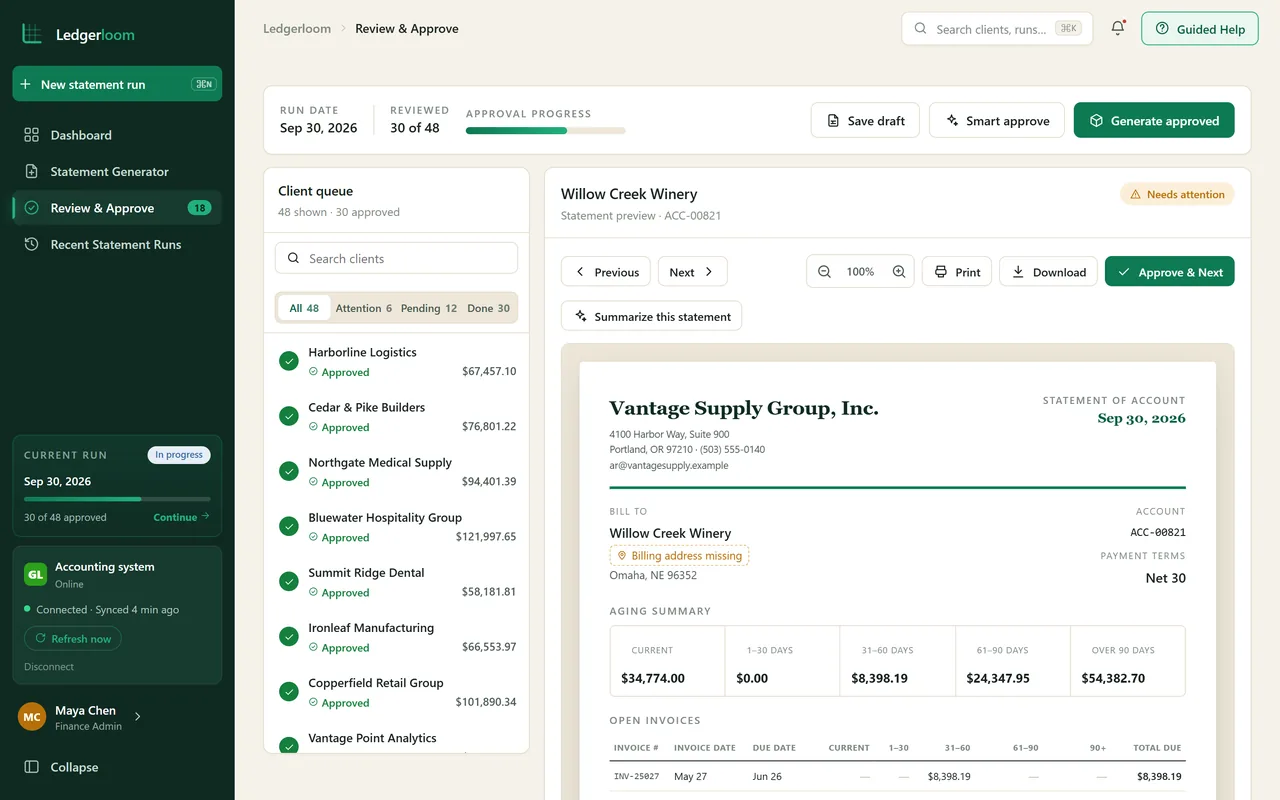Viewport: 1280px width, 800px height.
Task: Click the warning icon in Needs attention badge
Action: (1135, 195)
